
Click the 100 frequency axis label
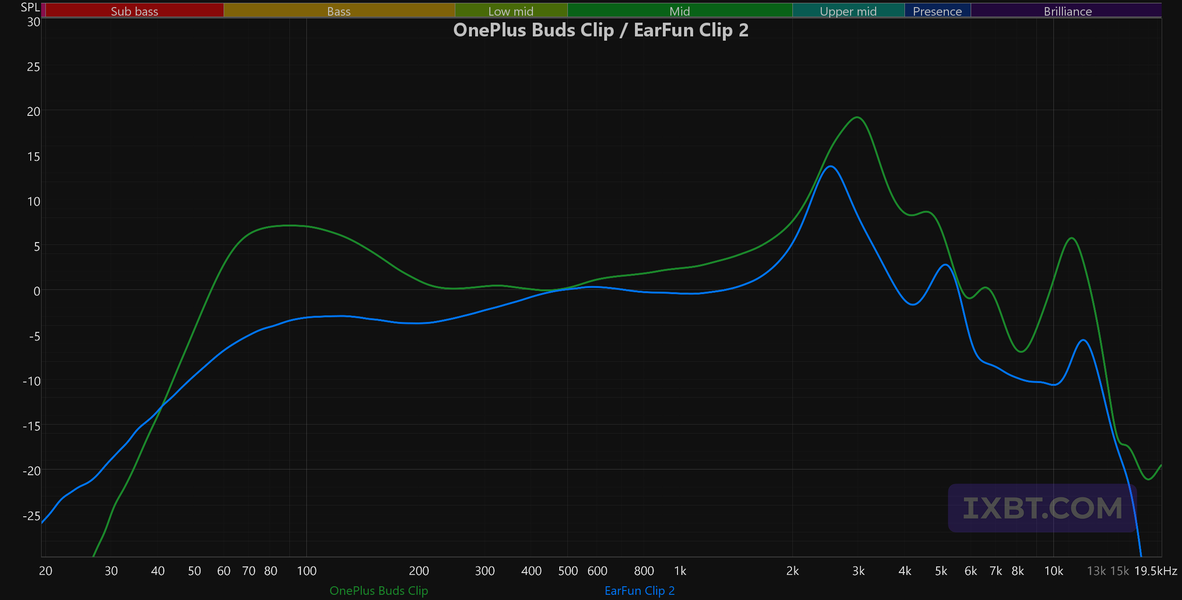click(306, 571)
